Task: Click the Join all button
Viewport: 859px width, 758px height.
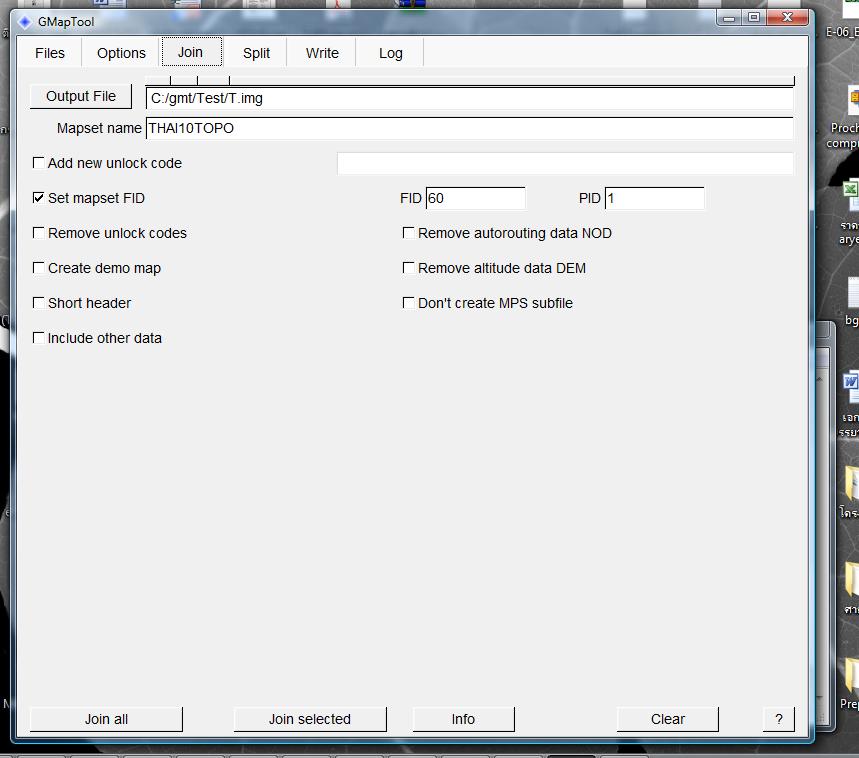Action: click(x=106, y=719)
